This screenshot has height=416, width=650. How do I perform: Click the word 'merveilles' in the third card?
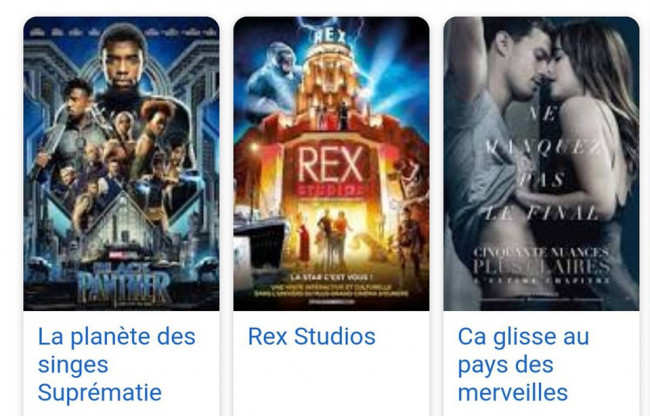coord(513,393)
